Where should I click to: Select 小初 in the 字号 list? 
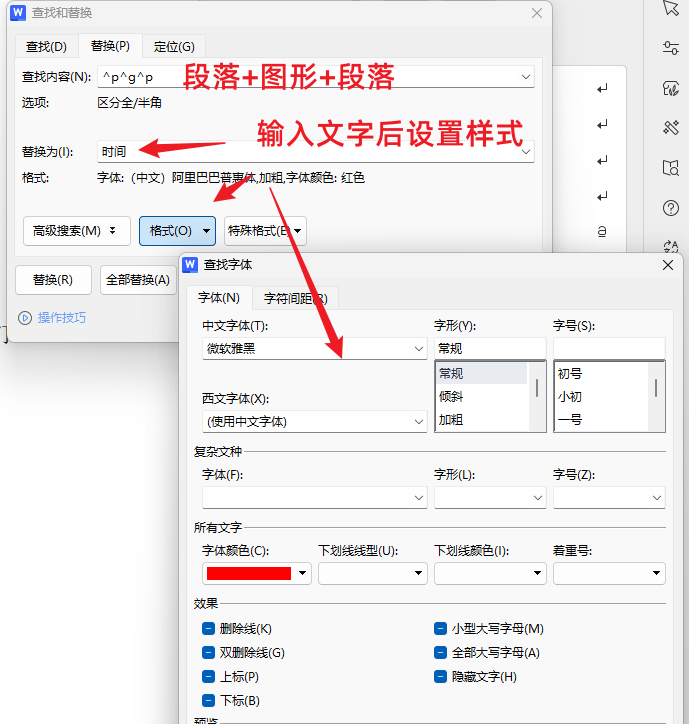601,397
